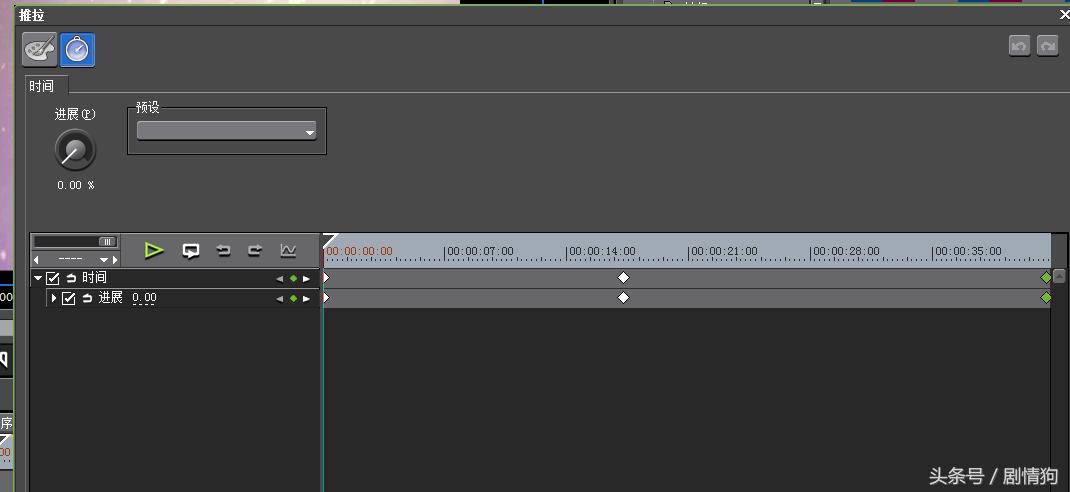
Task: Click the keyframe undo icon in toolbar
Action: tap(223, 250)
